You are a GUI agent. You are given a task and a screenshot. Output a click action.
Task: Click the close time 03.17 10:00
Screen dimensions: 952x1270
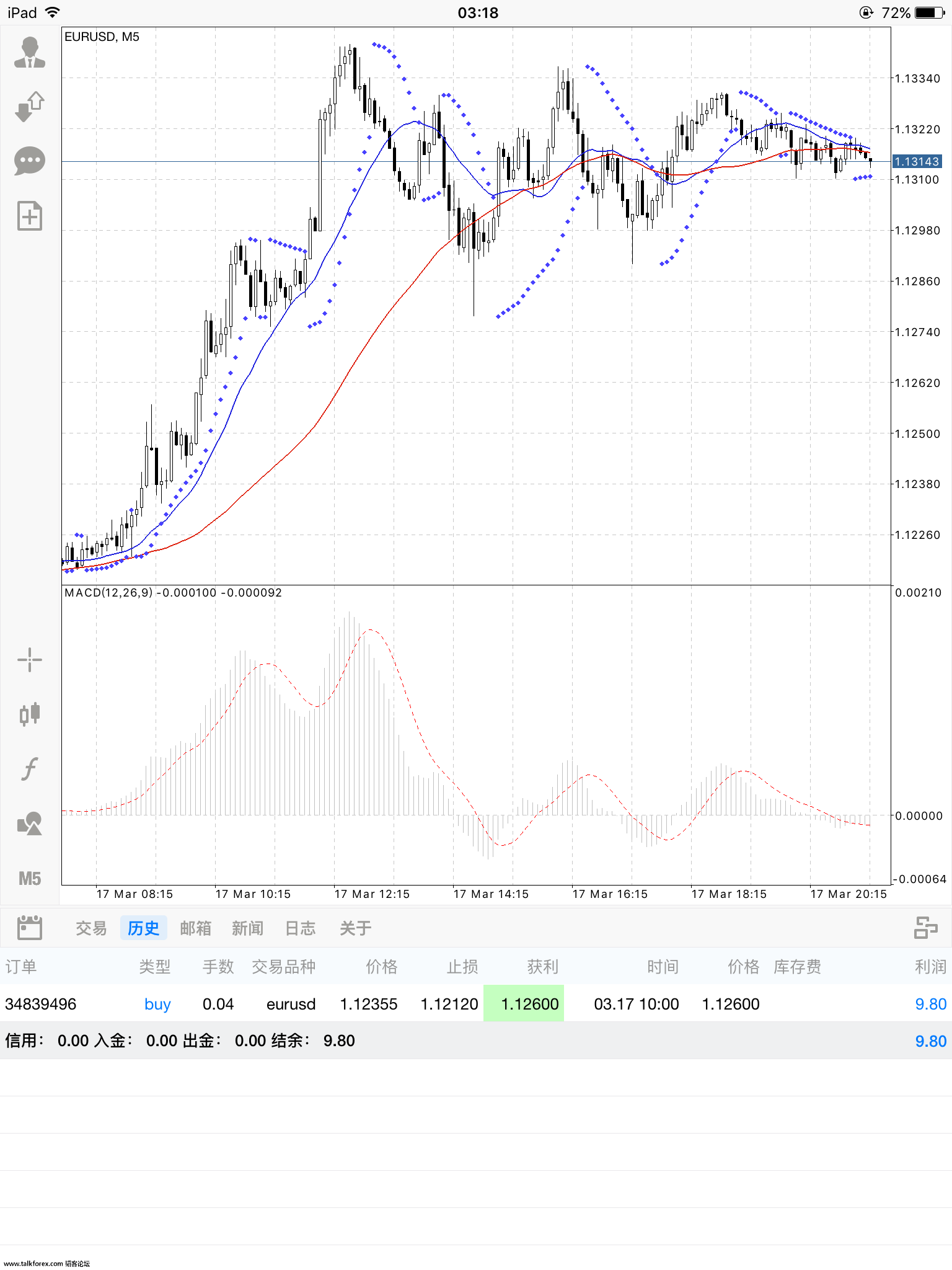click(x=637, y=1004)
